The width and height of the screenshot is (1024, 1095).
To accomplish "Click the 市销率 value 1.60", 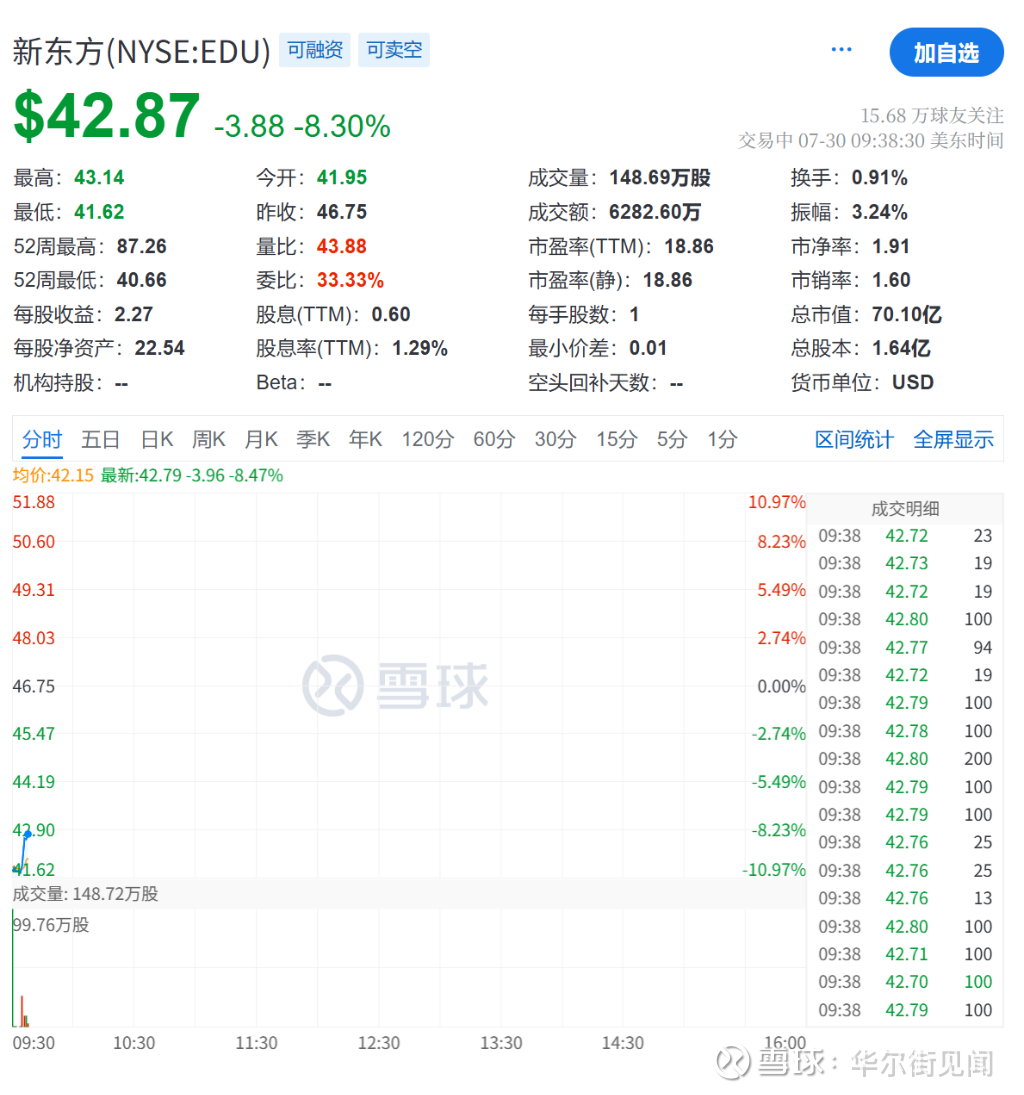I will (x=891, y=280).
